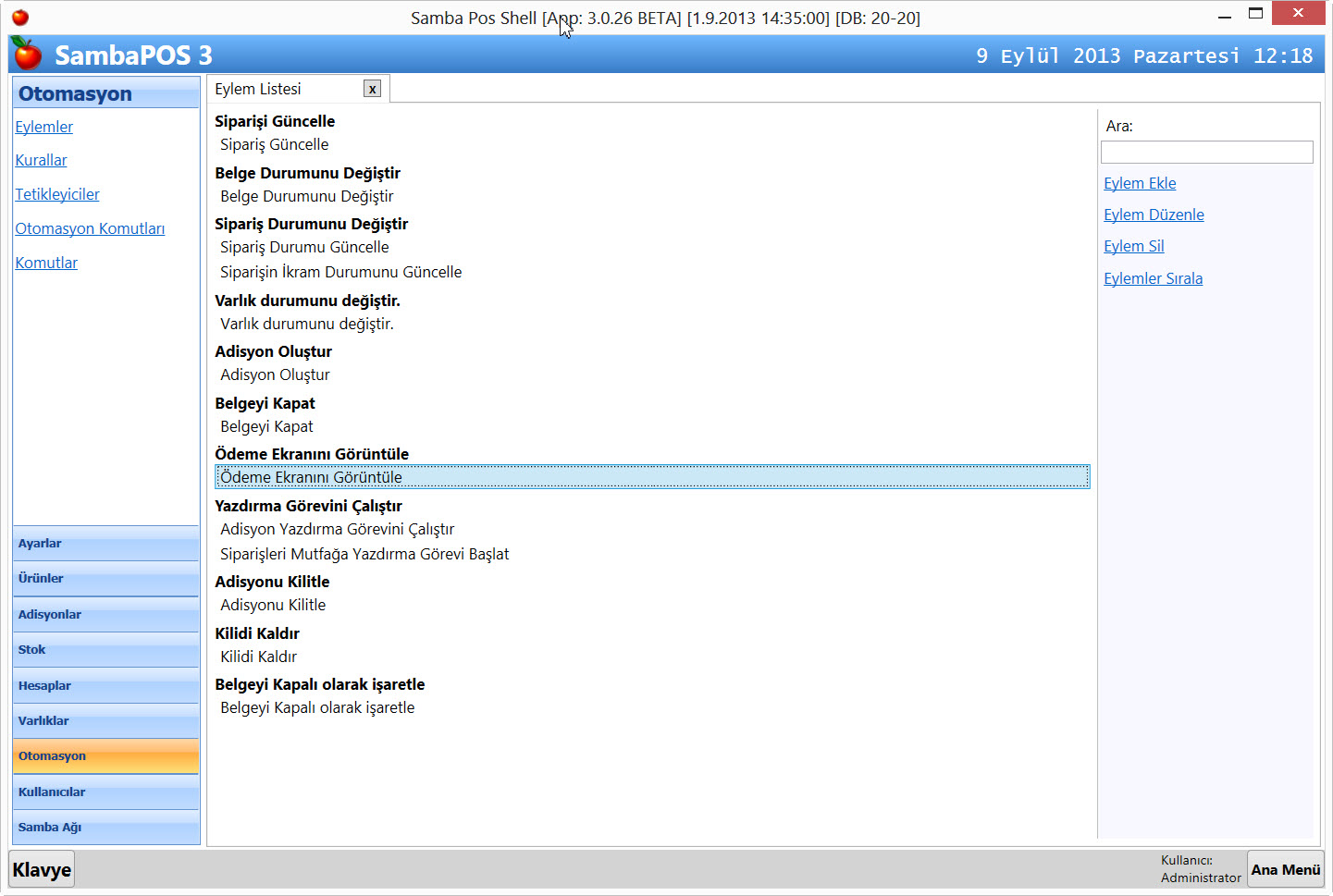Select Adisyon Yazdırma Görevini Çalıştır item
1333x896 pixels.
click(x=337, y=529)
